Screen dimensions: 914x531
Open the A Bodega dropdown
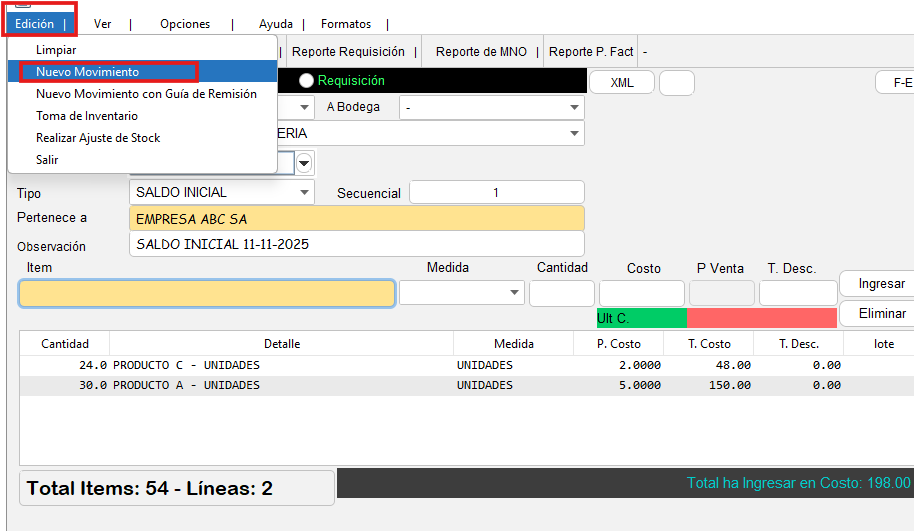click(x=574, y=107)
